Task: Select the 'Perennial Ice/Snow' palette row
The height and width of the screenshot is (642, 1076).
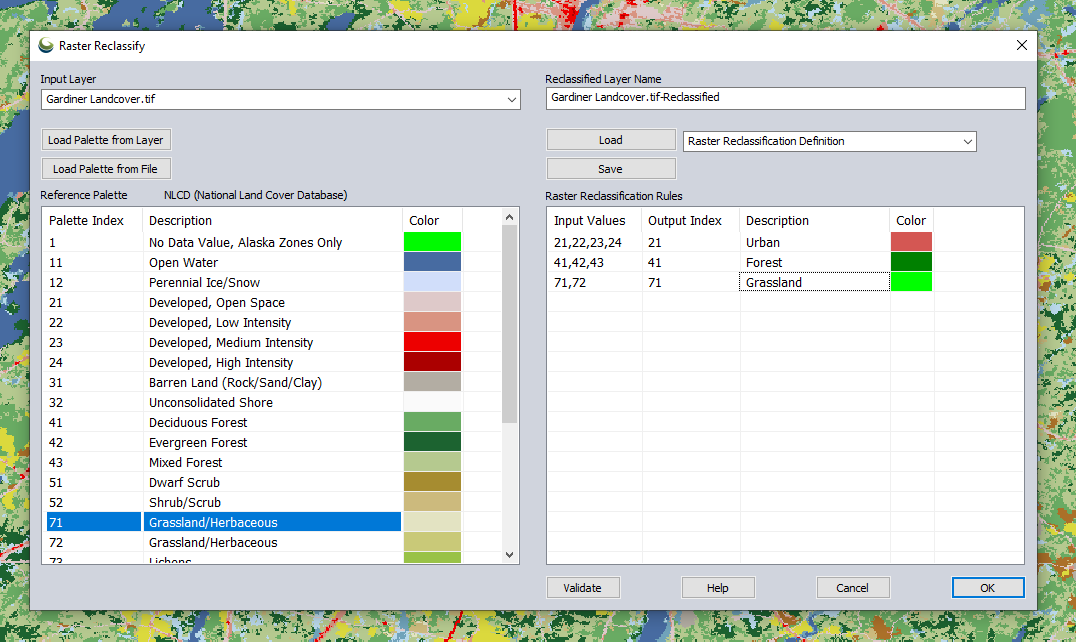Action: click(254, 282)
